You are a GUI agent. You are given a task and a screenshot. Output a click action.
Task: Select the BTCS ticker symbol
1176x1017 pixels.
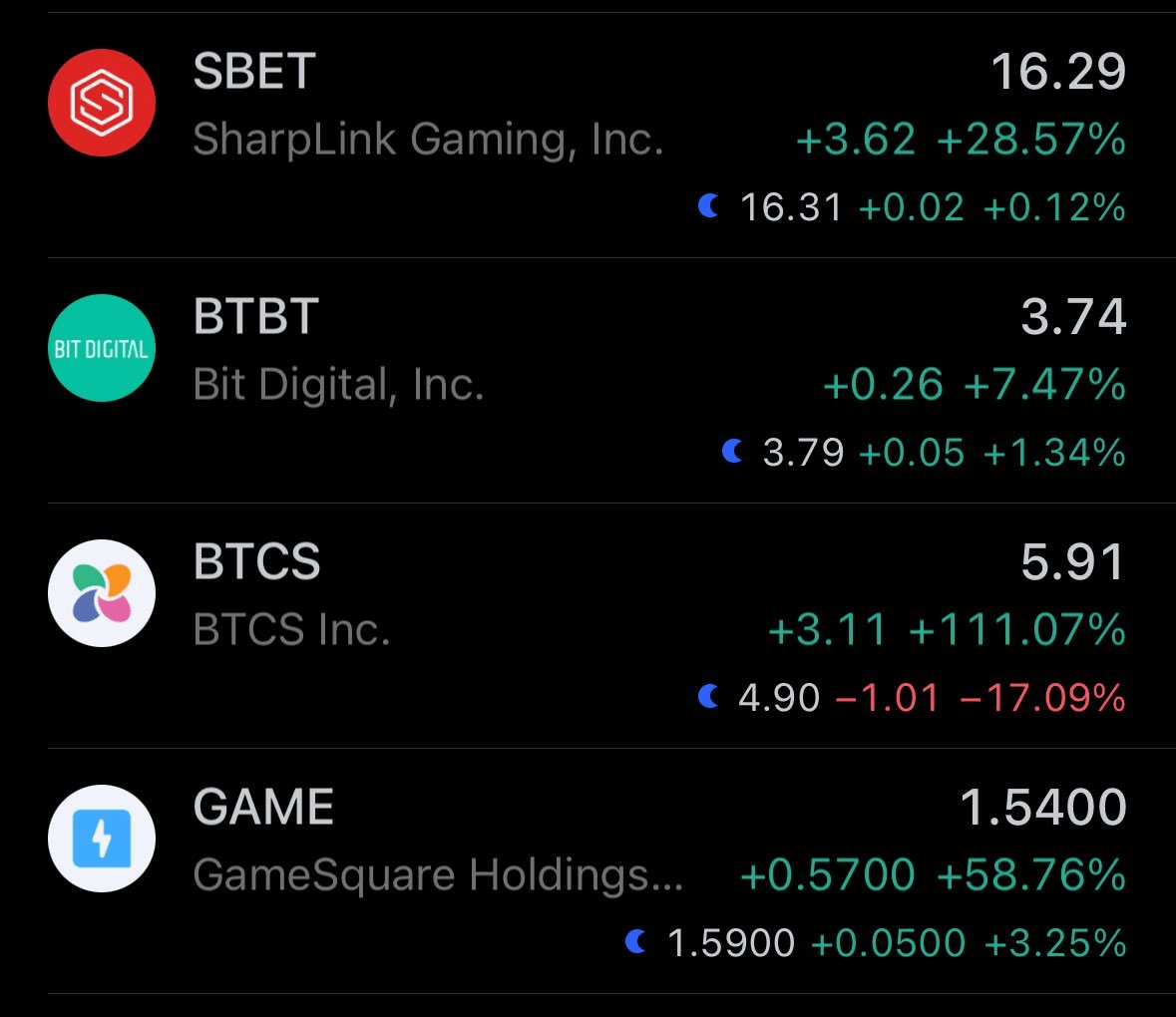[257, 562]
